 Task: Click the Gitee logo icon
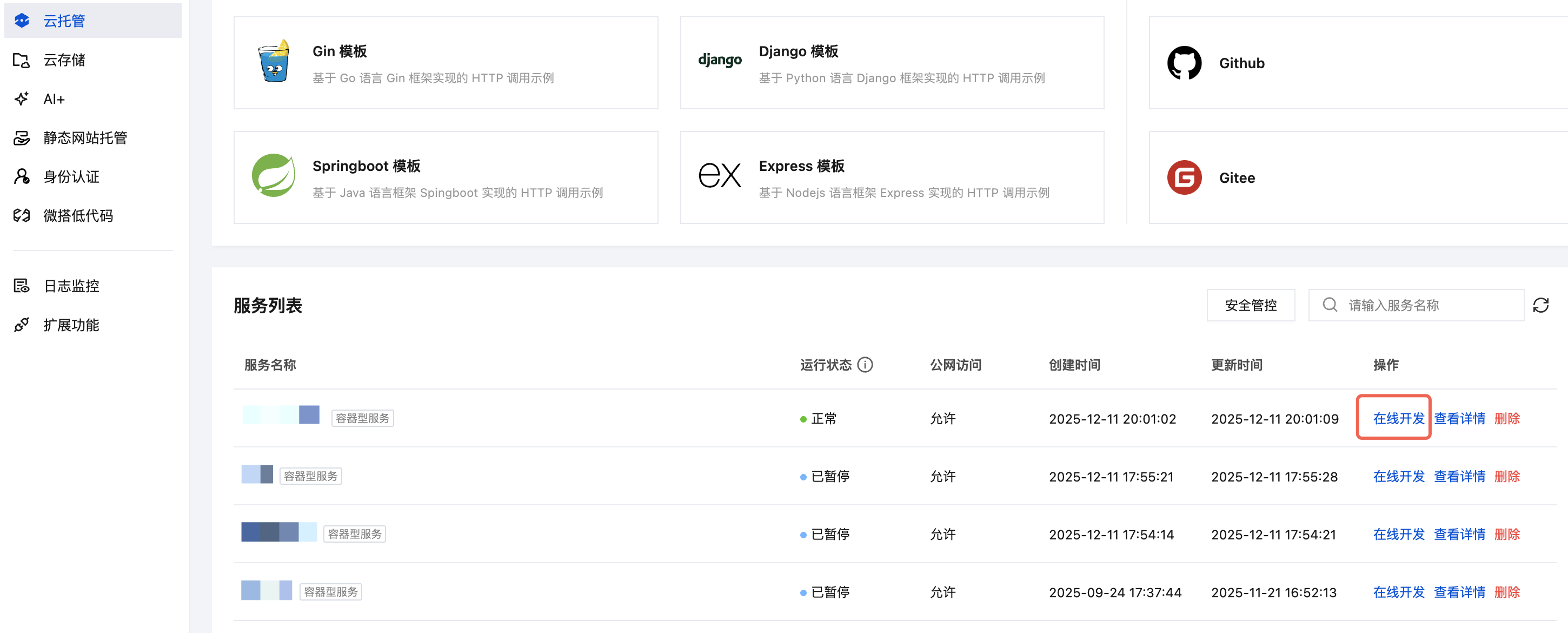(x=1184, y=177)
